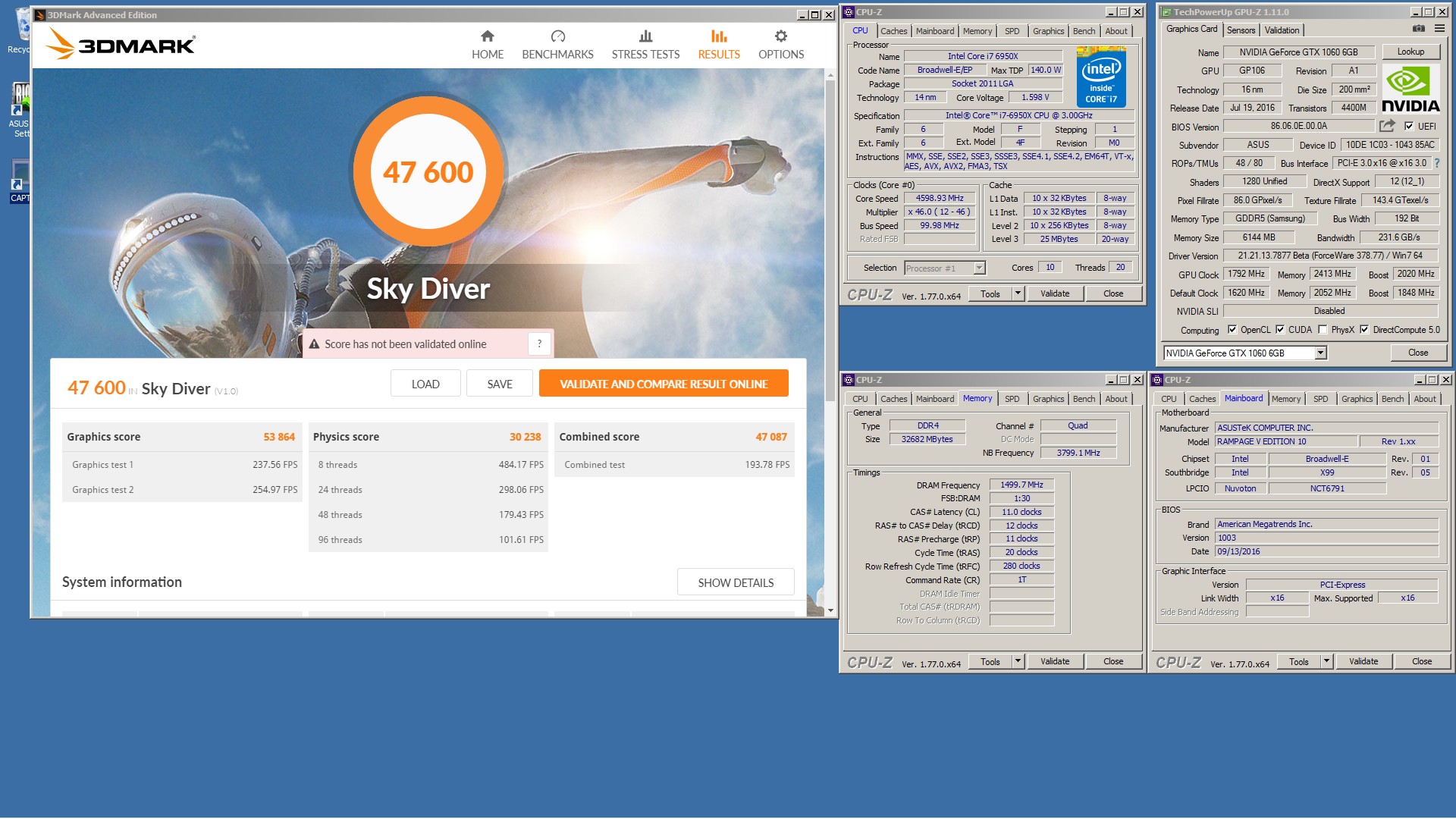Take a GPU-Z screenshot with camera icon
Image resolution: width=1456 pixels, height=819 pixels.
[x=1418, y=29]
